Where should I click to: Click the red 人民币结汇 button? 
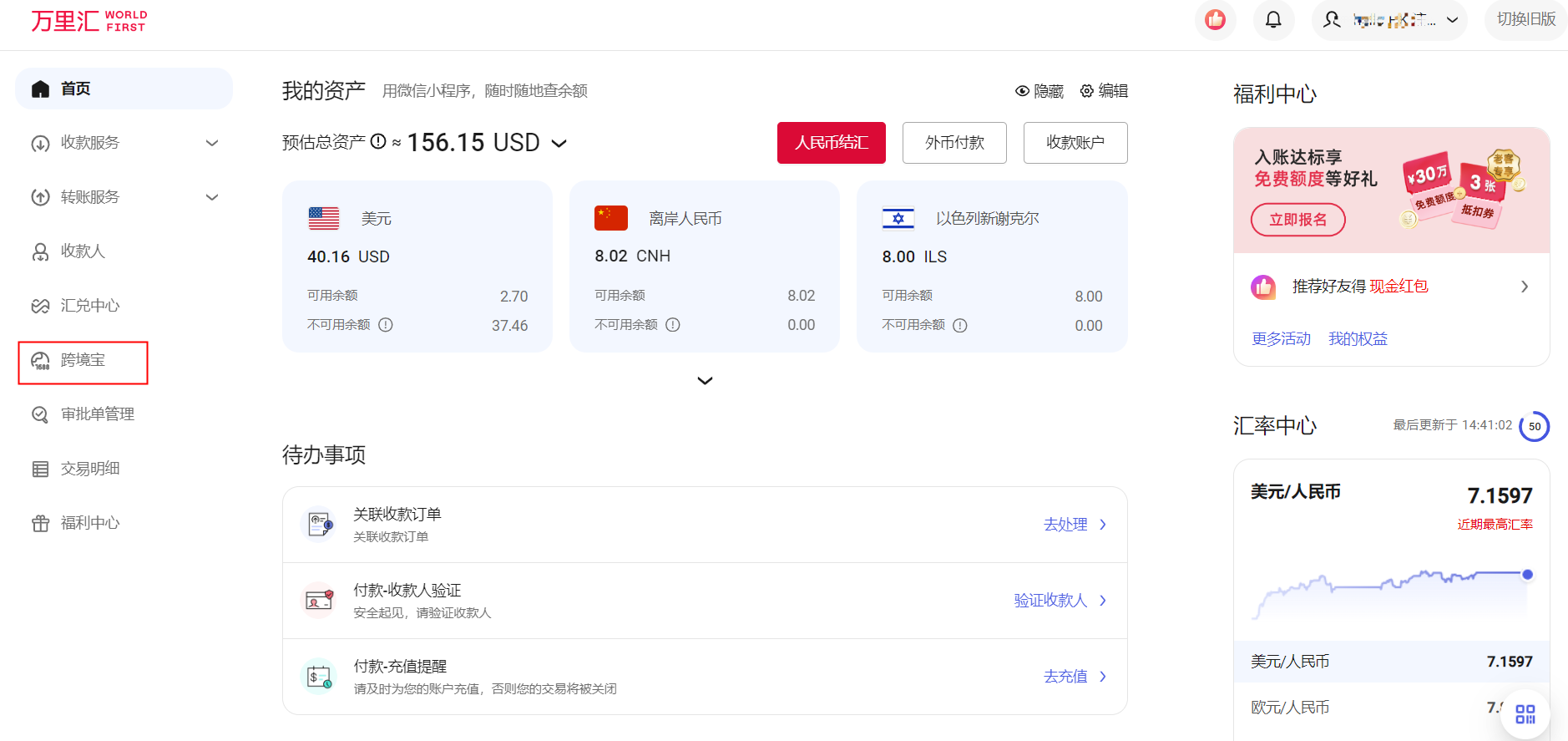click(831, 143)
